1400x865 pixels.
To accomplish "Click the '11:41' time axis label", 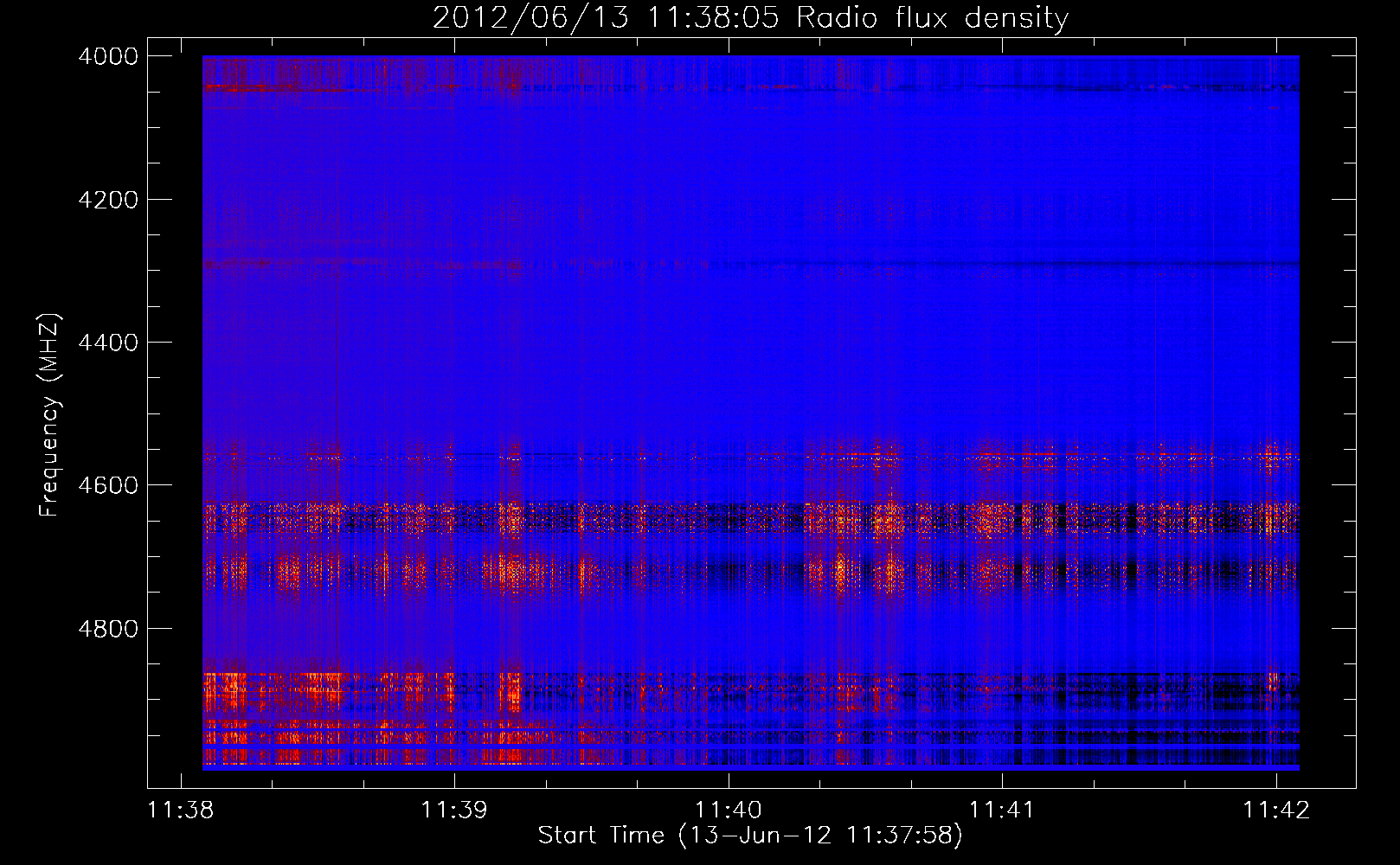I will point(1002,810).
